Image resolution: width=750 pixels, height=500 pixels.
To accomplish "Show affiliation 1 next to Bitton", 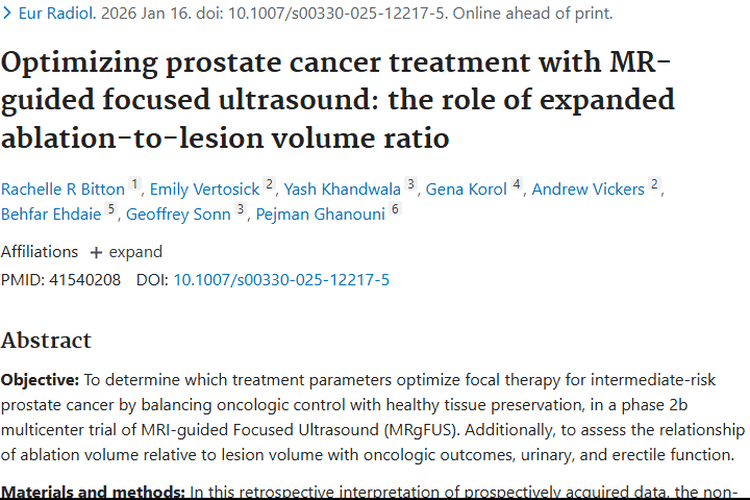I will [x=135, y=185].
